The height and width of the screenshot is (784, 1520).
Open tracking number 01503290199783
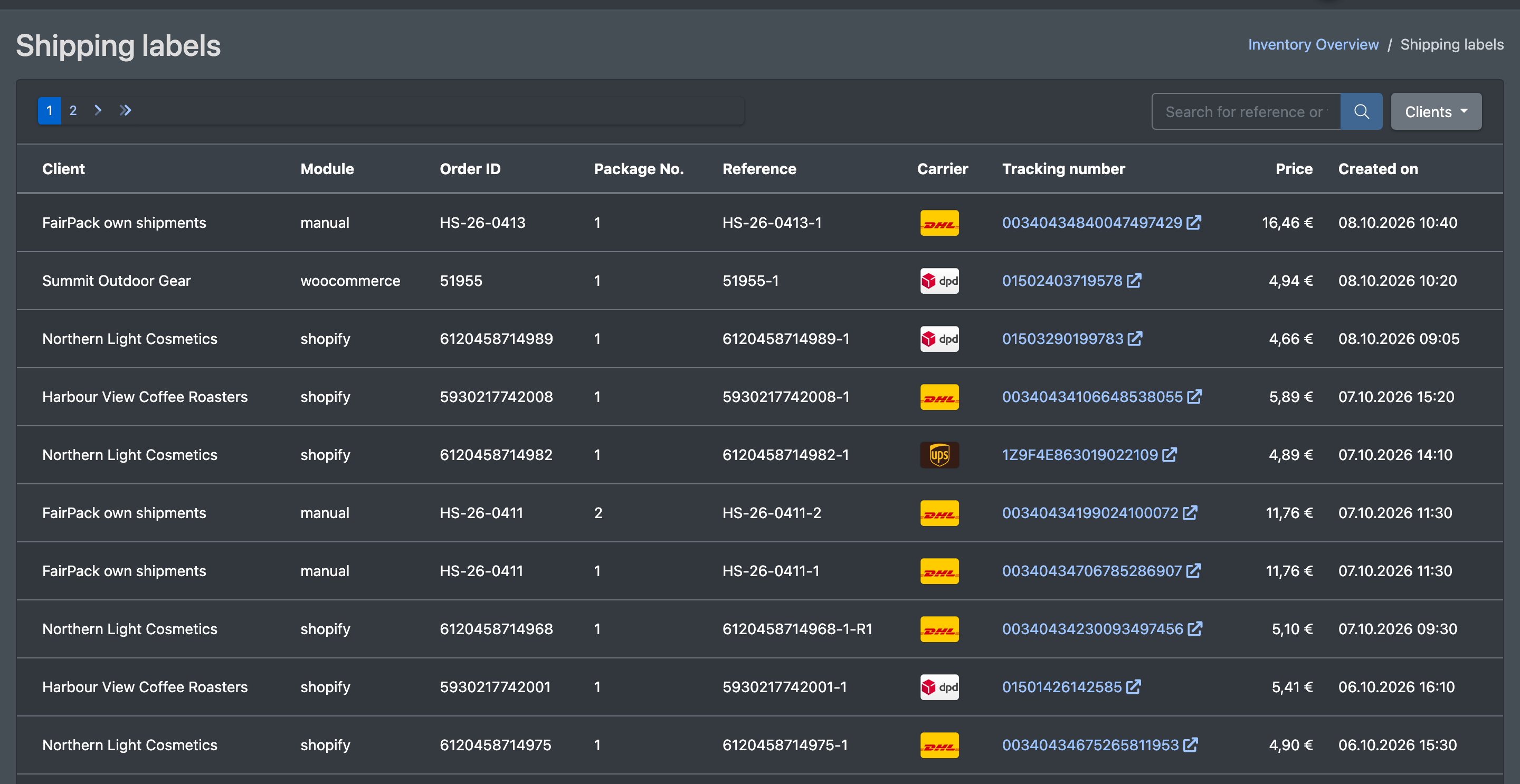pos(1062,339)
